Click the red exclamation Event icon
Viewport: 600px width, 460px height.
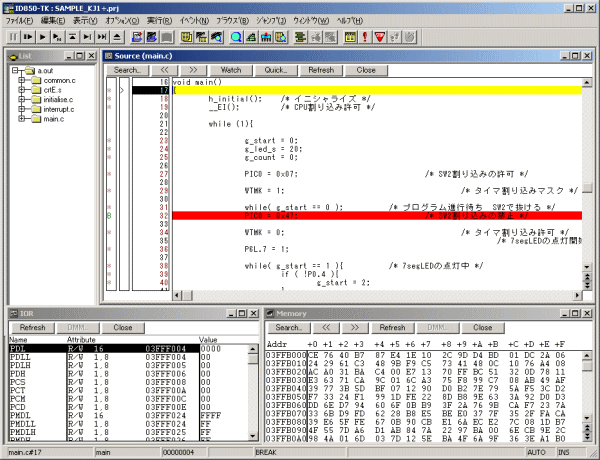tap(365, 37)
